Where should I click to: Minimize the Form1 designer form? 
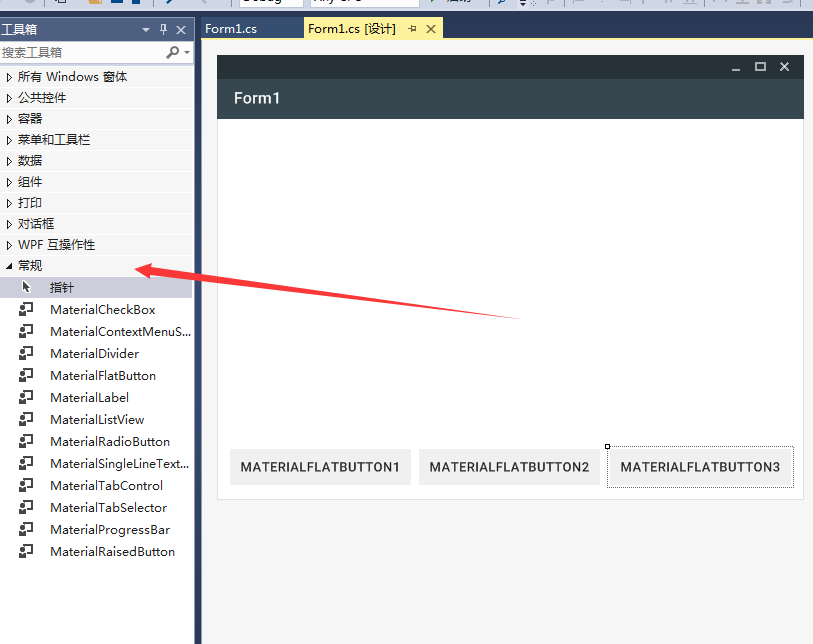point(736,67)
